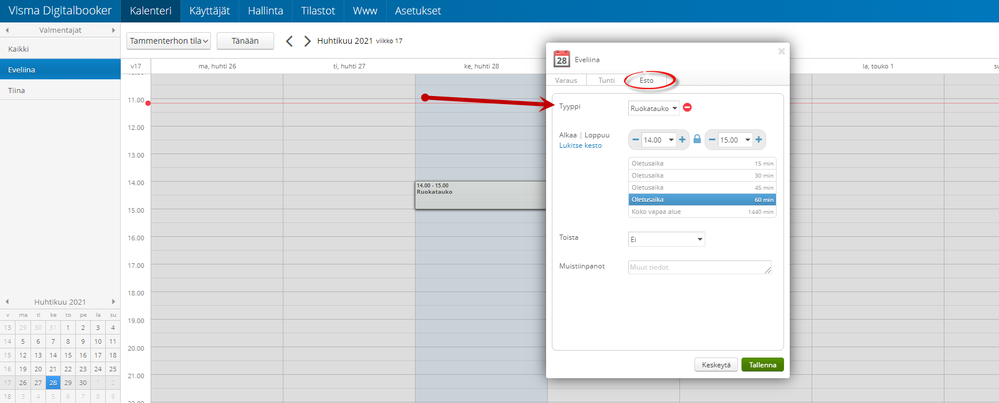The width and height of the screenshot is (999, 403).
Task: Click left arrow beside Valmentajat header
Action: point(7,30)
